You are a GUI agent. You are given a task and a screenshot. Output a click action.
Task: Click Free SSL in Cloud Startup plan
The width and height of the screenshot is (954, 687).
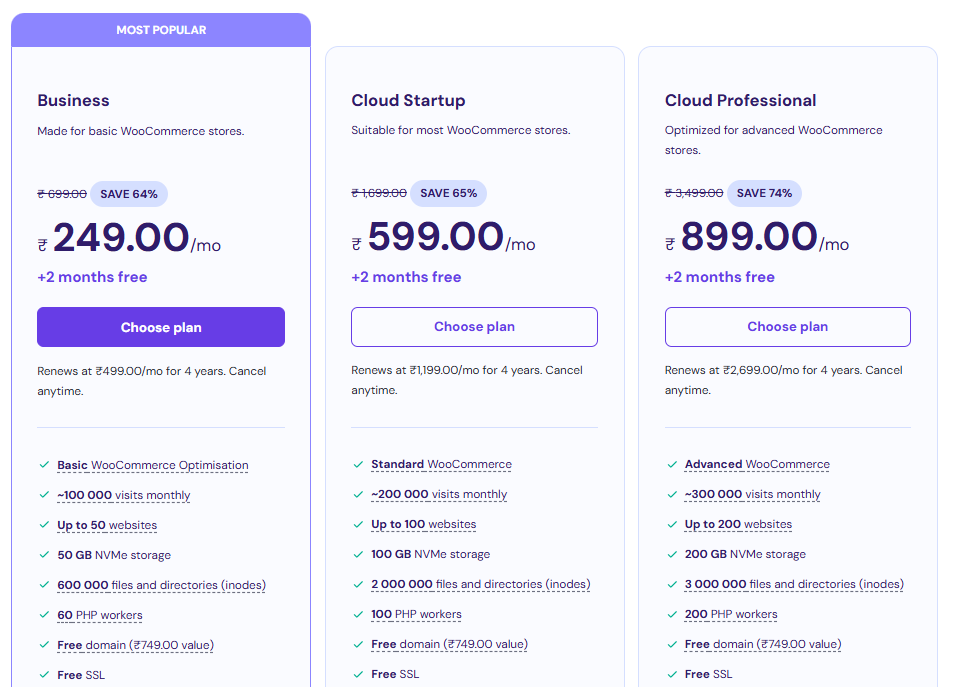395,674
